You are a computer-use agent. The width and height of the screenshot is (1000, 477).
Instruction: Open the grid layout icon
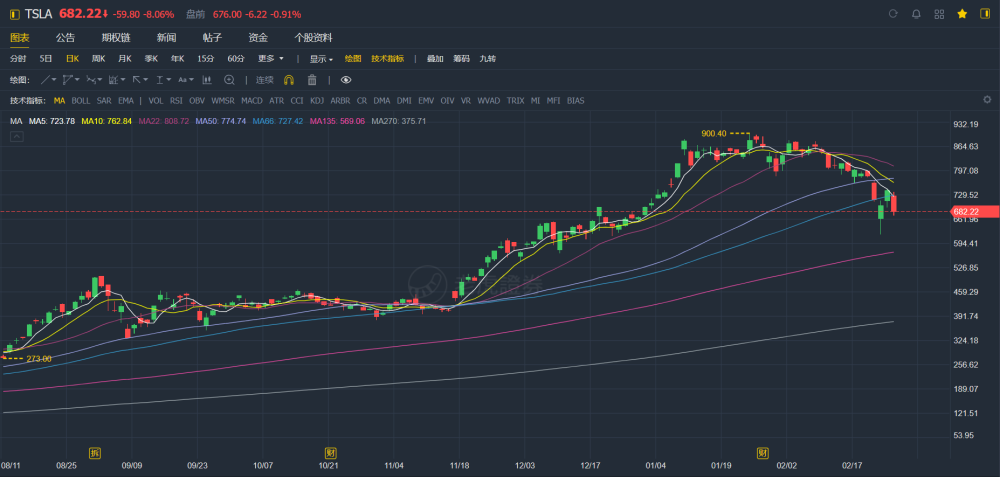[939, 14]
